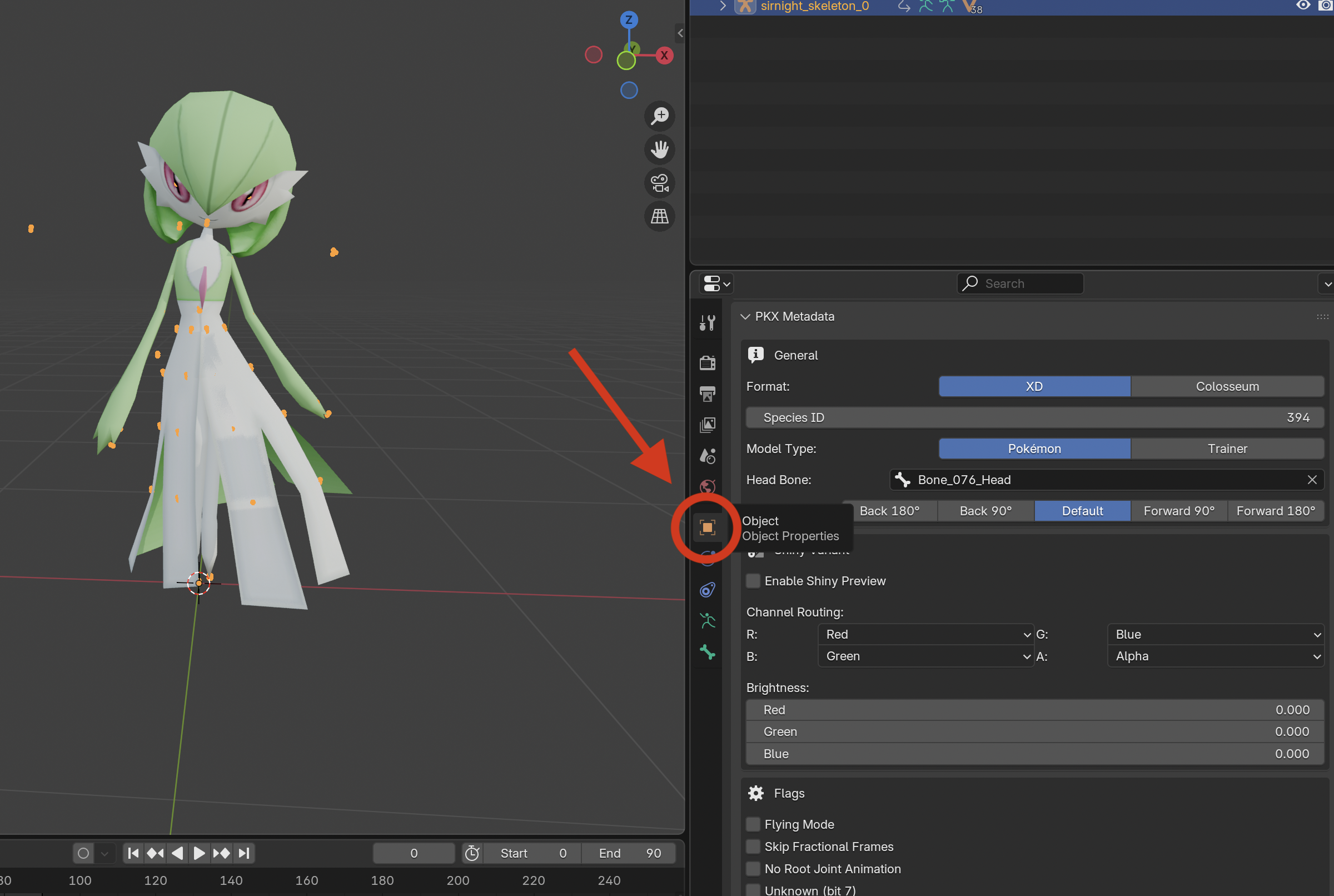The width and height of the screenshot is (1334, 896).
Task: Play the animation forward
Action: [x=199, y=853]
